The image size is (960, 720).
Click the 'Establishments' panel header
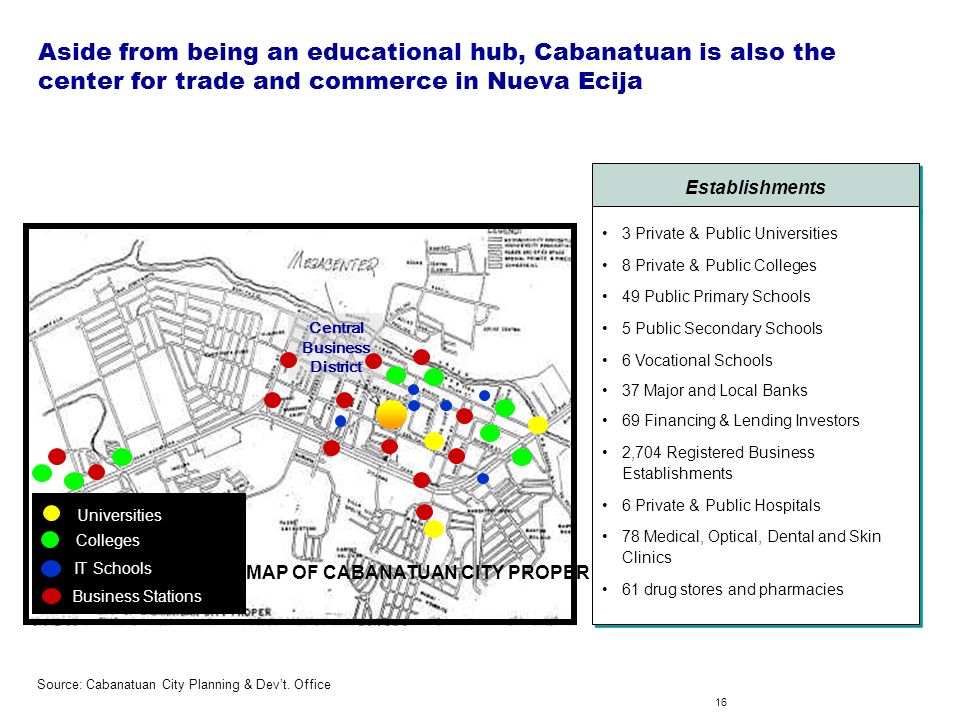click(756, 186)
